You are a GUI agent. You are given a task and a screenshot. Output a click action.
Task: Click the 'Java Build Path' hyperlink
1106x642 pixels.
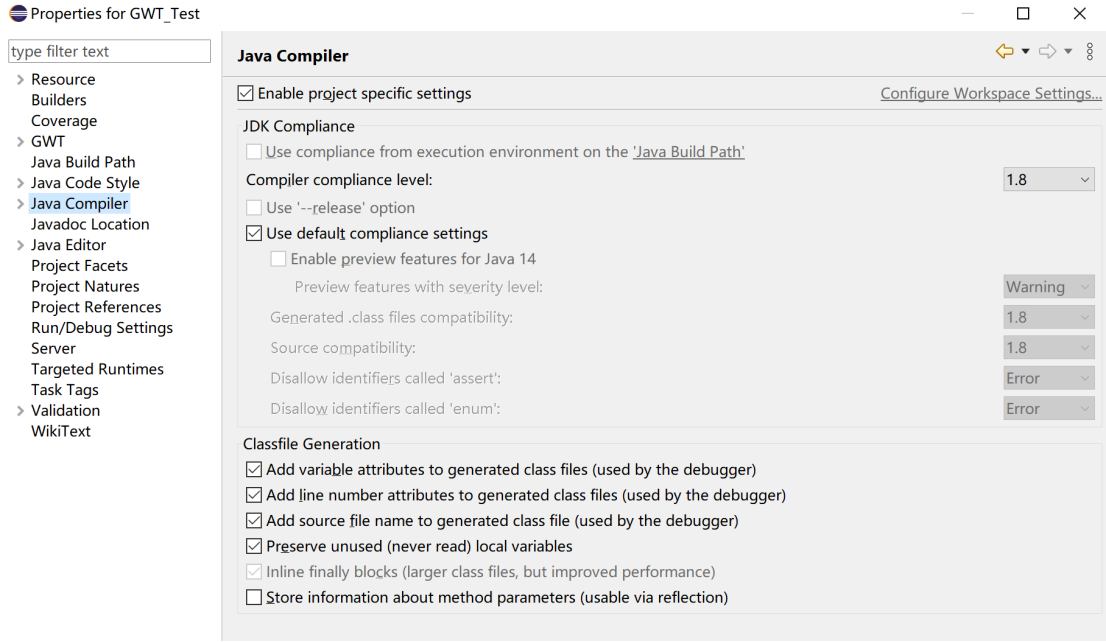(688, 152)
